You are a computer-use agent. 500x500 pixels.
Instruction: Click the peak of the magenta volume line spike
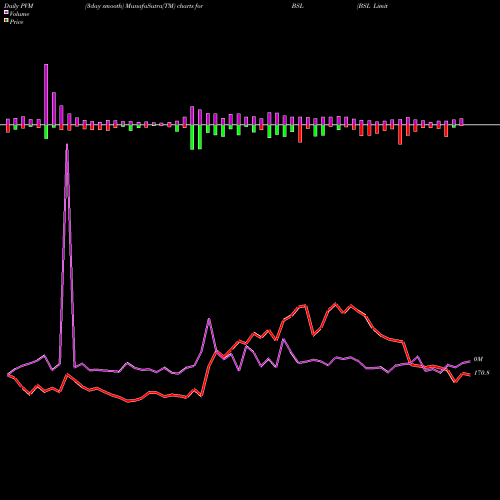click(67, 145)
